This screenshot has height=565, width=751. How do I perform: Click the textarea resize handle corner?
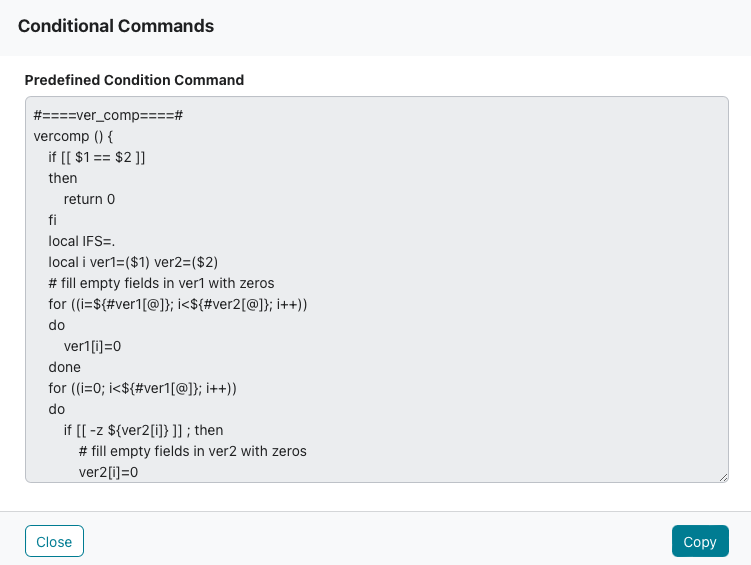723,477
